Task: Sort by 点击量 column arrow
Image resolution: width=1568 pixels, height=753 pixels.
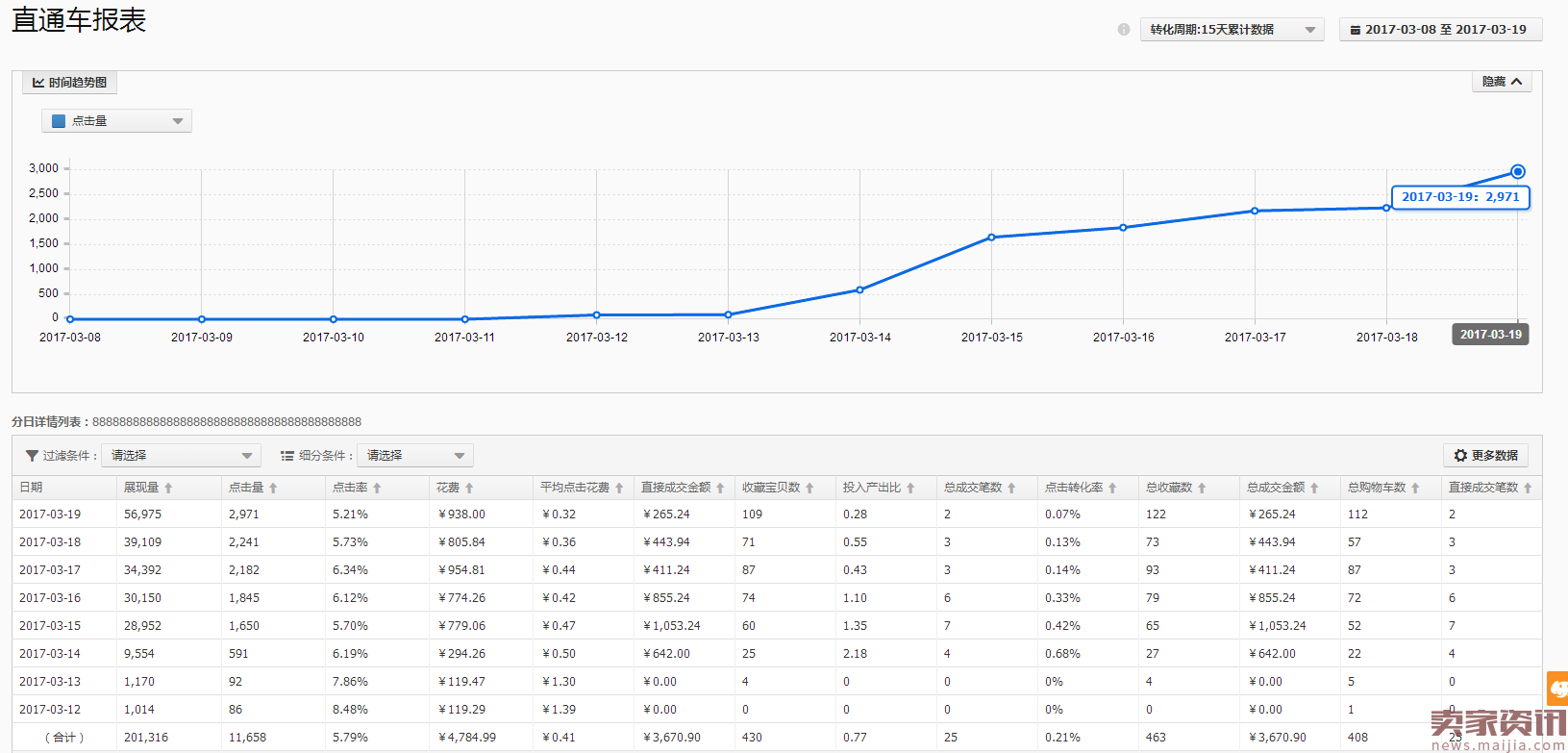Action: coord(273,489)
